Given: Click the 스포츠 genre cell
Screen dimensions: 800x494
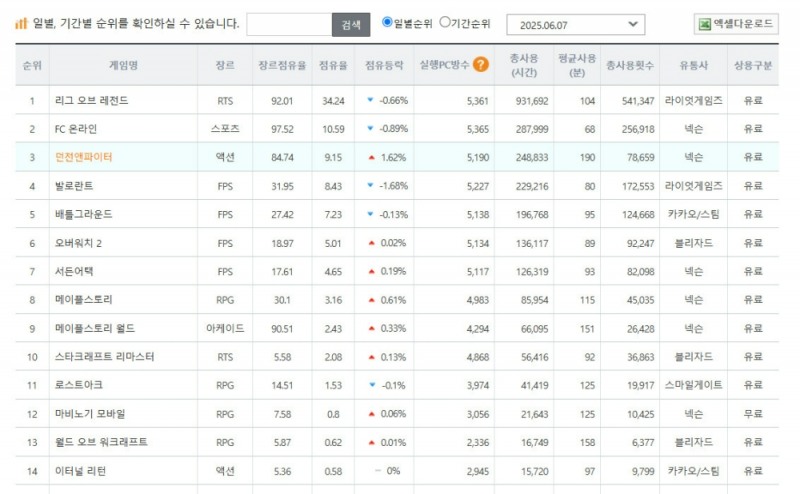Looking at the screenshot, I should click(x=225, y=129).
